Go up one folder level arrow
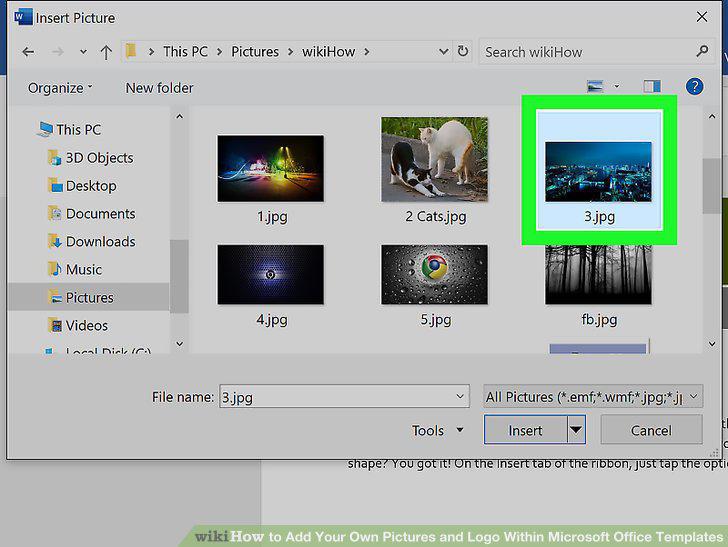Image resolution: width=728 pixels, height=547 pixels. (106, 52)
